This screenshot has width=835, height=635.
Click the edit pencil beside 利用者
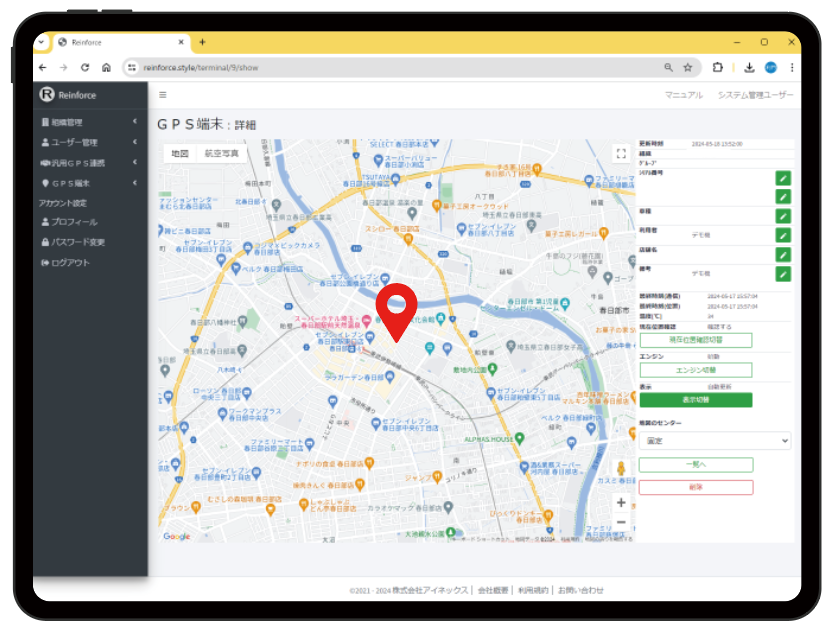coord(783,235)
